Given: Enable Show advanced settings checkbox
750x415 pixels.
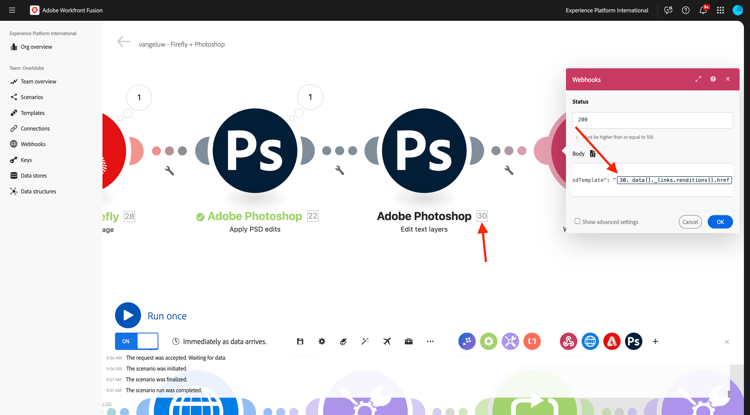Looking at the screenshot, I should [577, 221].
